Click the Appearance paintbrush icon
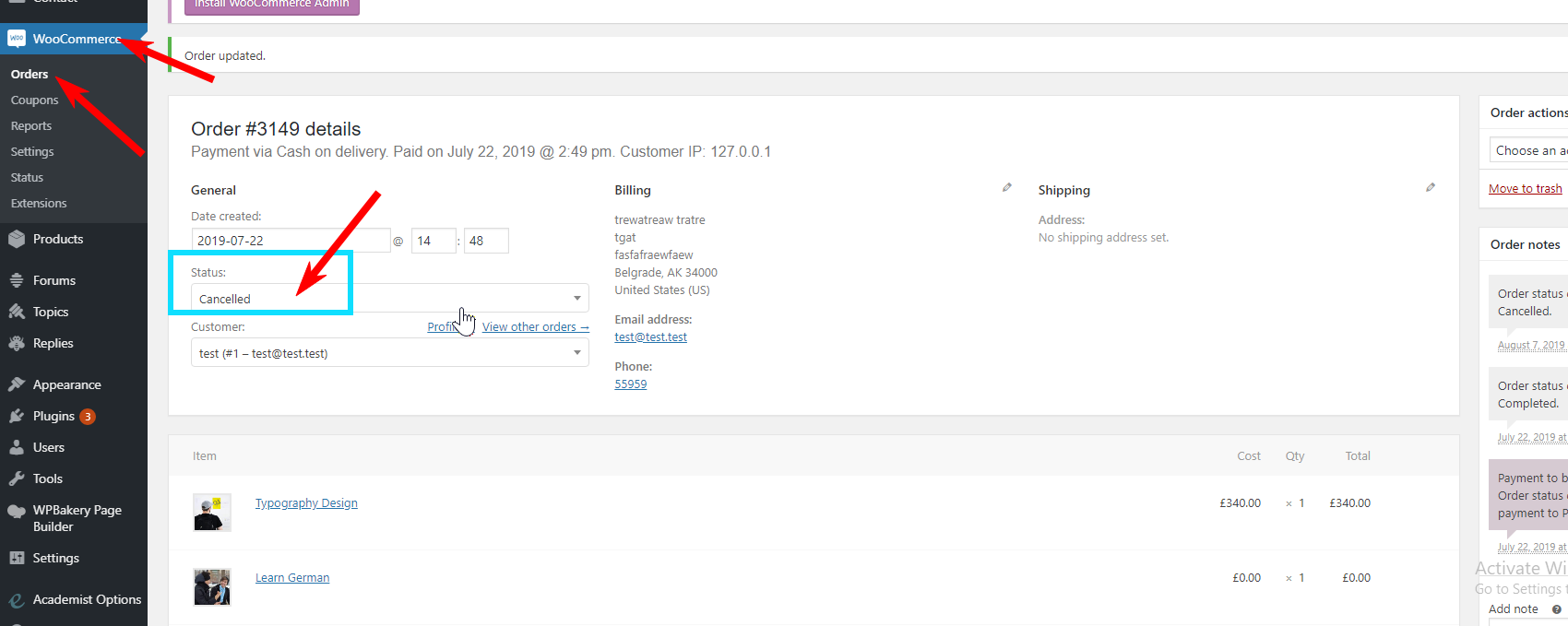 click(17, 384)
